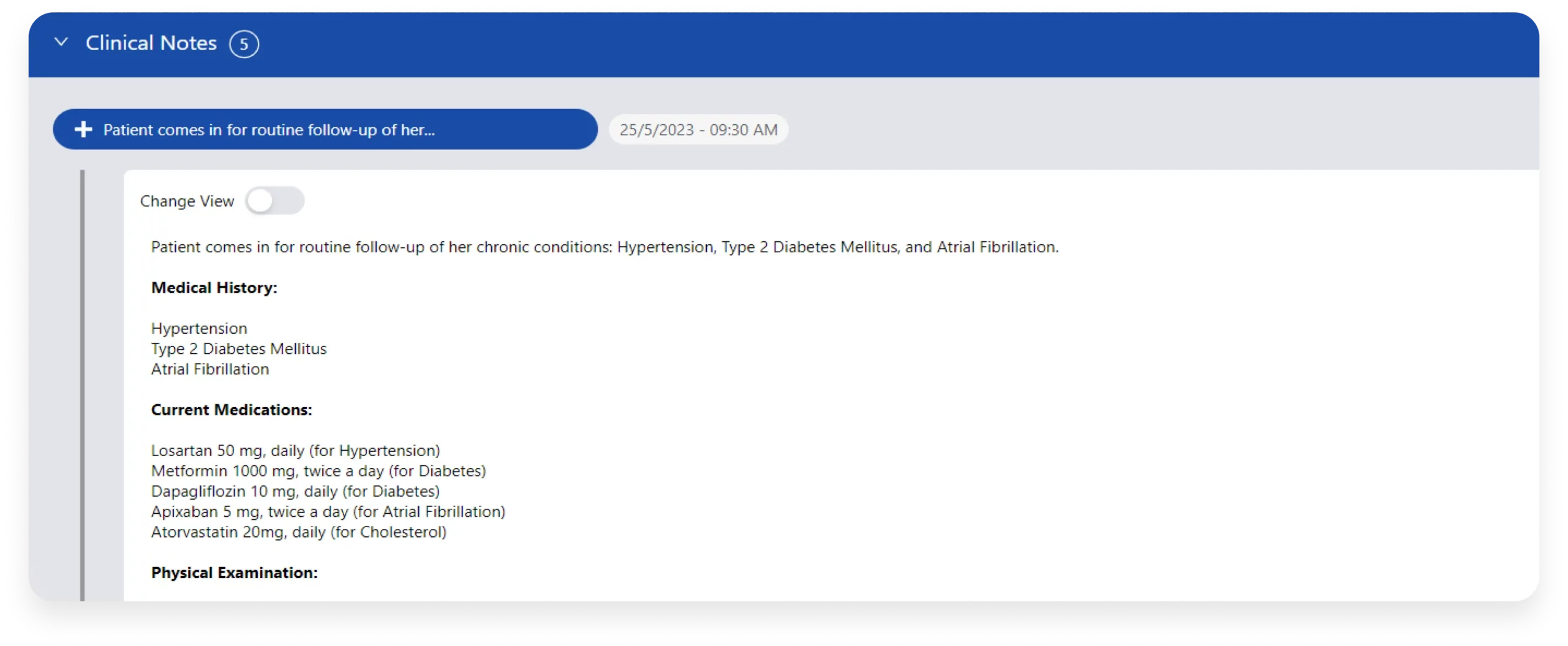Click the Change View label
The height and width of the screenshot is (646, 1568).
click(187, 201)
